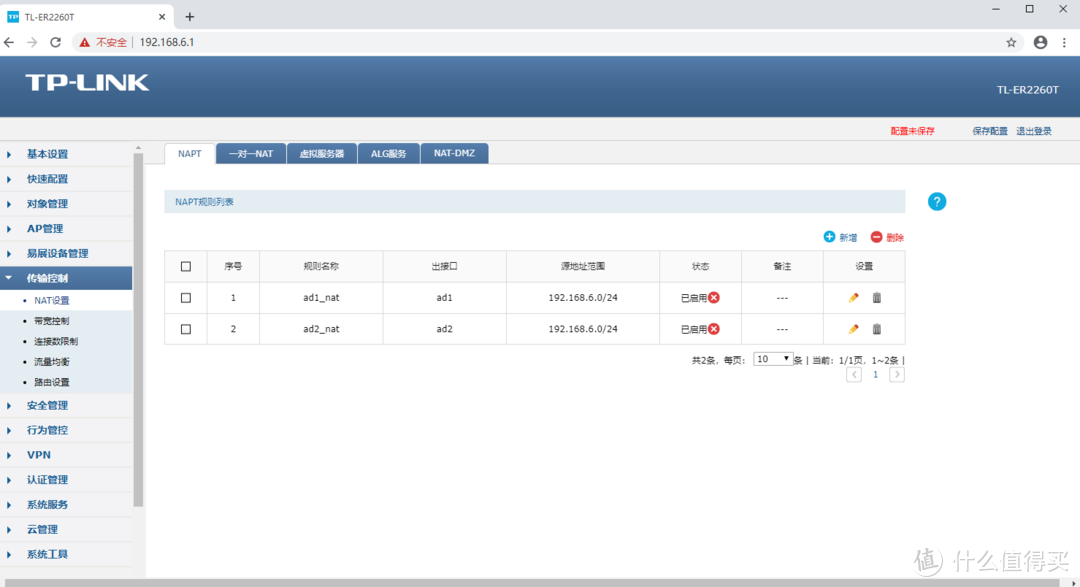
Task: Click the sidebar vertical scrollbar
Action: point(138,330)
